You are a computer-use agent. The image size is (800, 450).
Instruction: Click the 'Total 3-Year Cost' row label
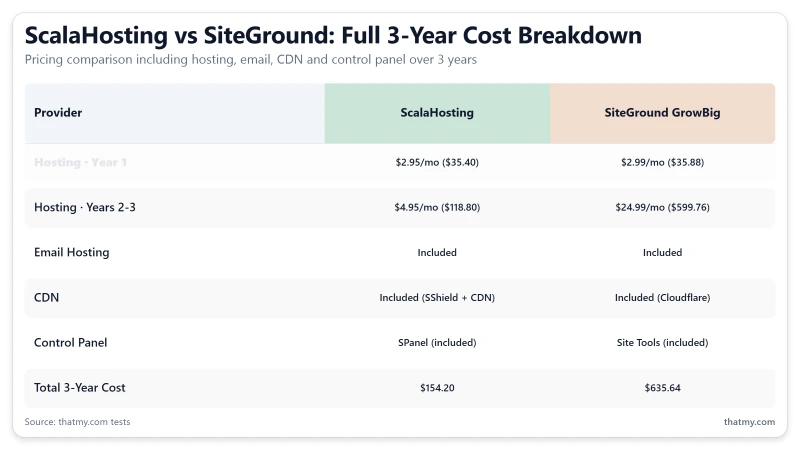(80, 388)
